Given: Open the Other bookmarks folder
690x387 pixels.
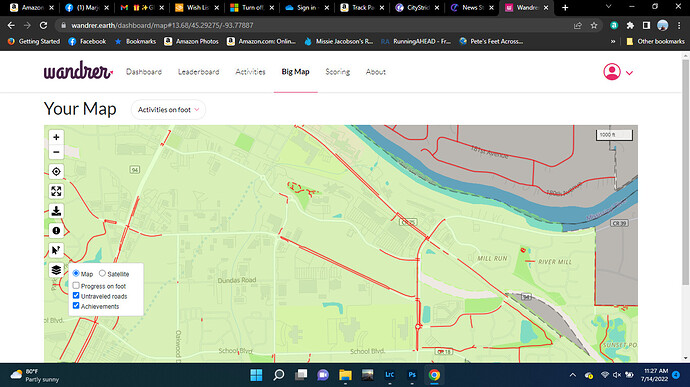Looking at the screenshot, I should tap(655, 41).
